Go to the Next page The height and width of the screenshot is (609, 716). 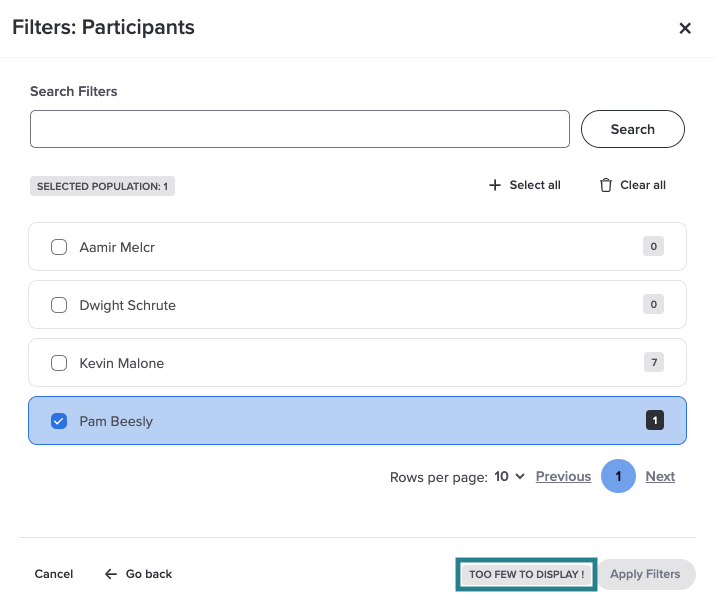coord(660,477)
